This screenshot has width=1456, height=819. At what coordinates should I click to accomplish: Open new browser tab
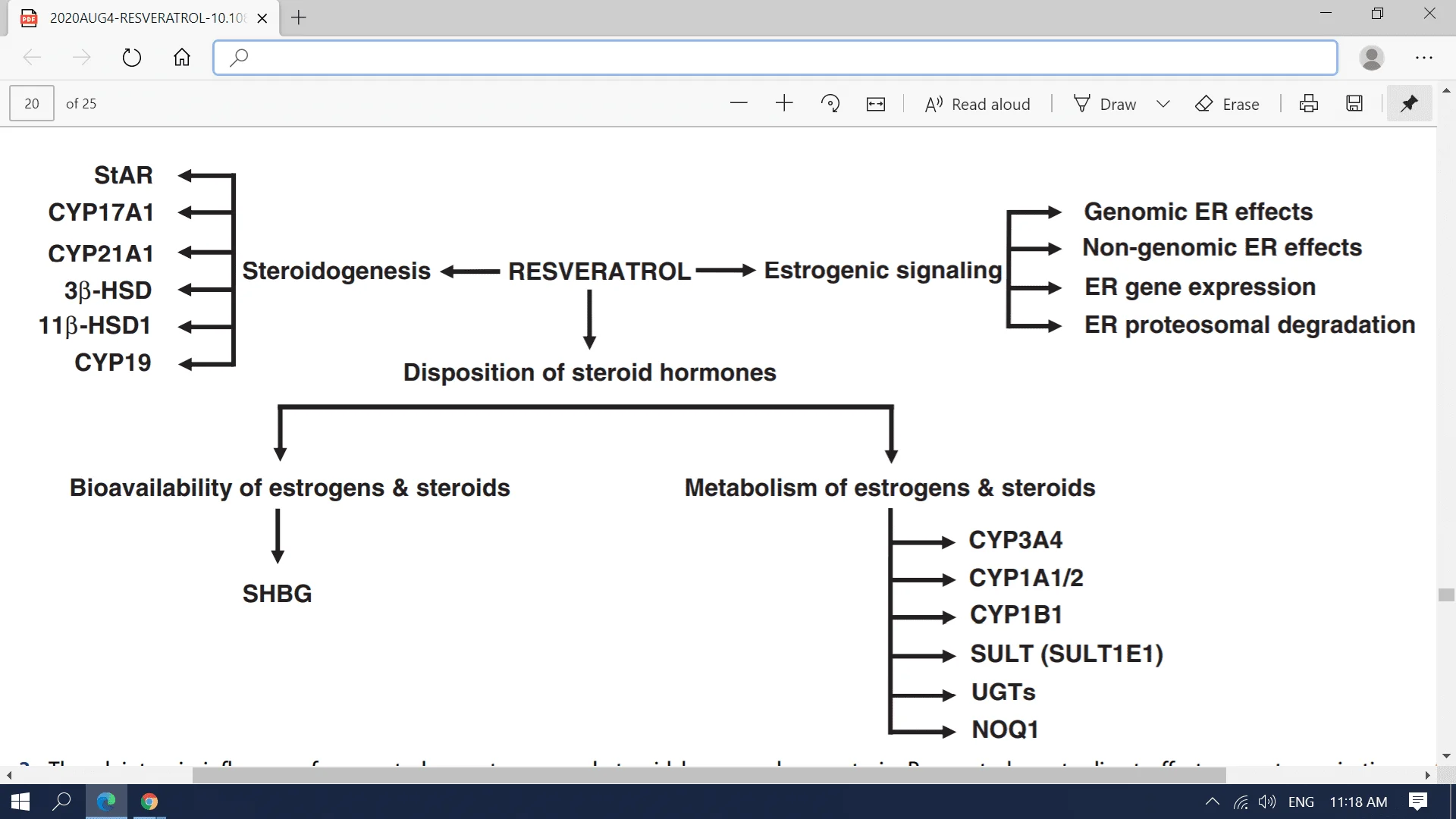297,17
